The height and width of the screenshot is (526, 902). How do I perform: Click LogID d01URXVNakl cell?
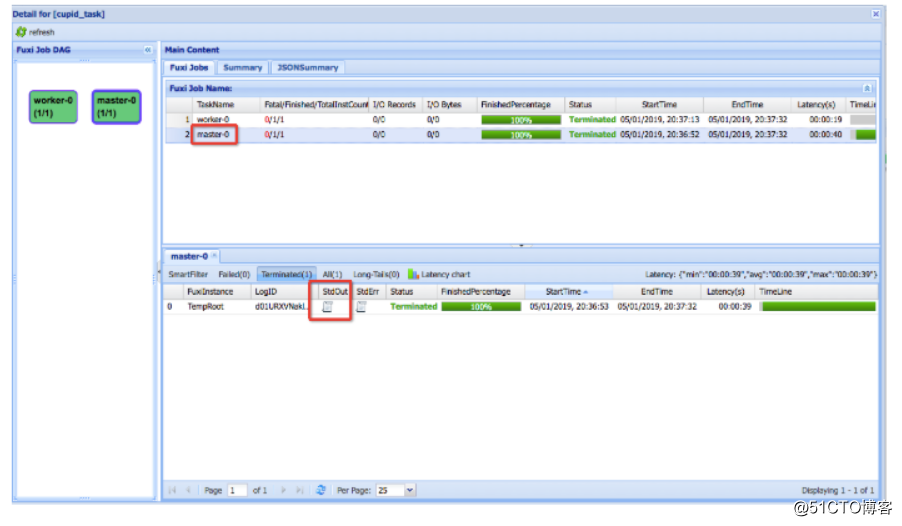tap(281, 307)
